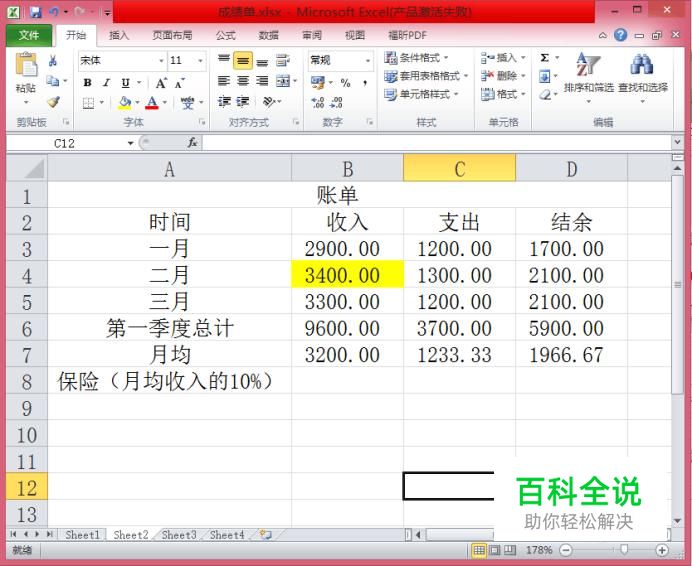Image resolution: width=692 pixels, height=566 pixels.
Task: Click the Insert Function fx icon
Action: 192,143
